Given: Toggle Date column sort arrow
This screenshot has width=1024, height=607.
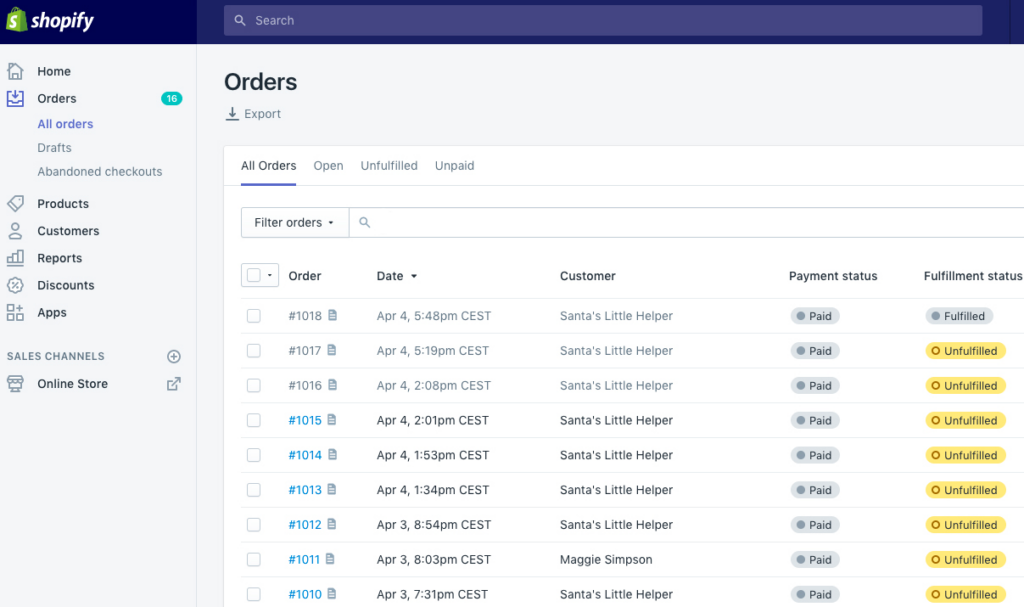Looking at the screenshot, I should (x=413, y=276).
